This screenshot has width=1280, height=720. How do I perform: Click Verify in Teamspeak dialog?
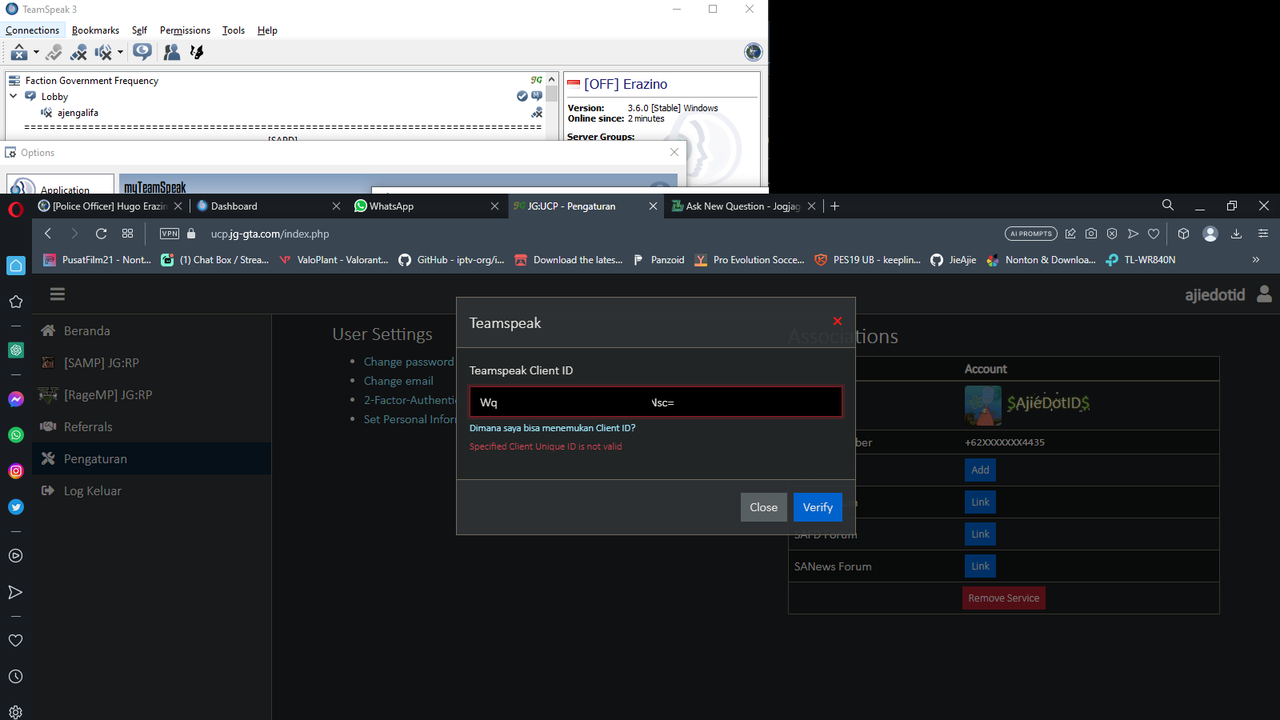(x=818, y=507)
